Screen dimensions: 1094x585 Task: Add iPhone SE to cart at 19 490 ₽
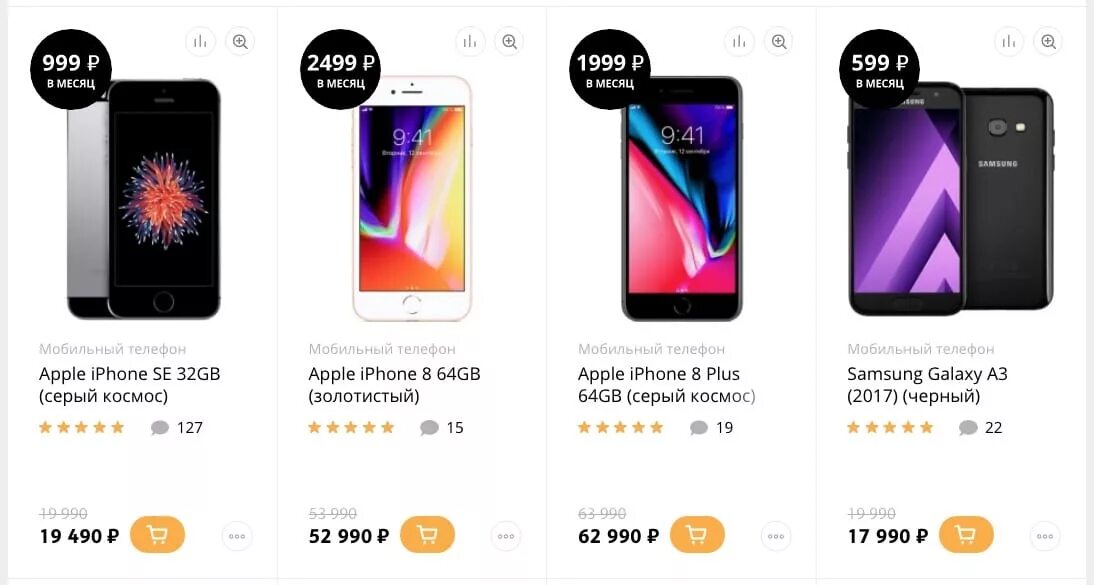coord(158,535)
